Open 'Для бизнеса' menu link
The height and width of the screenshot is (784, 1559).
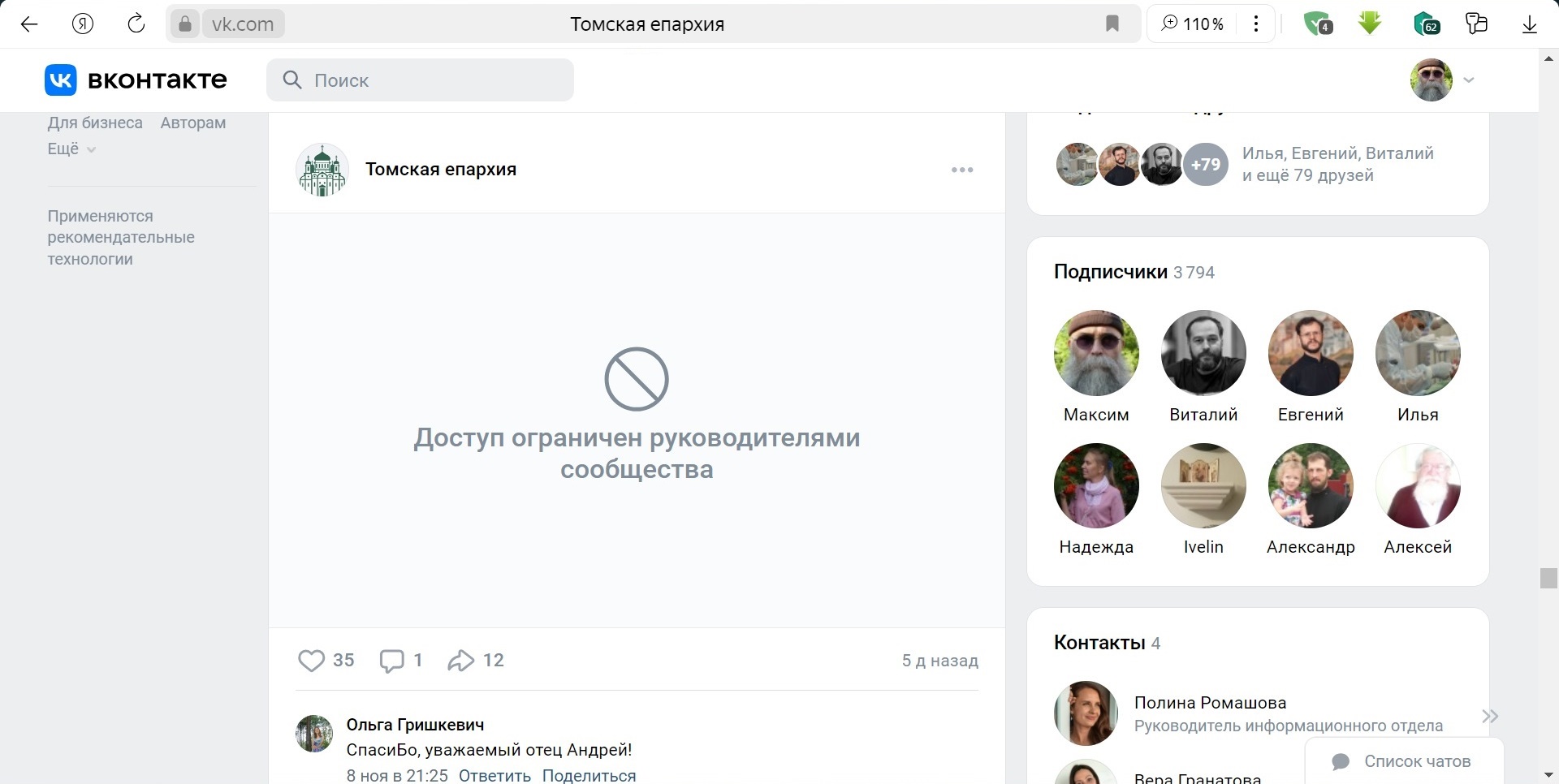[x=95, y=123]
